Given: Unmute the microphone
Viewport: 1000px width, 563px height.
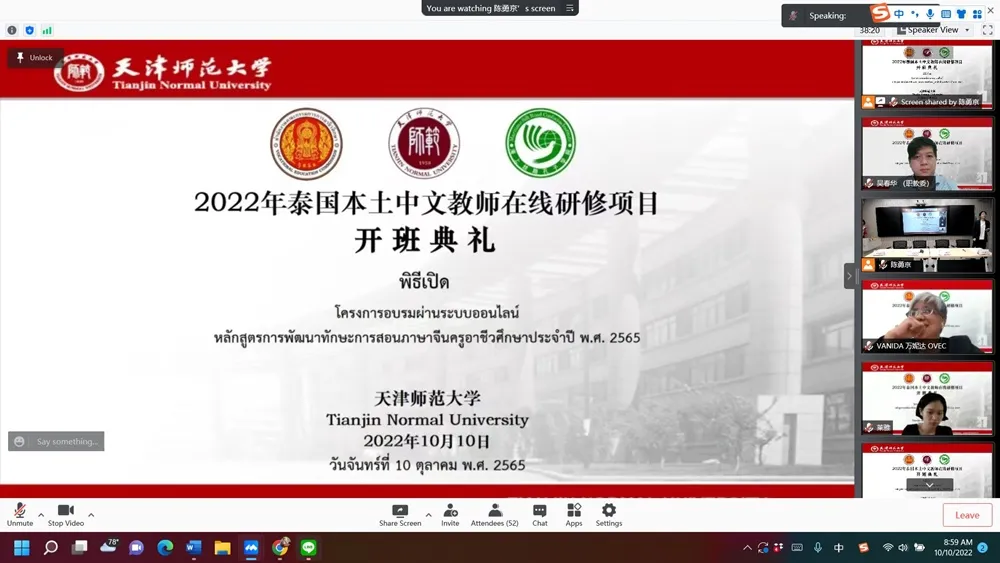Looking at the screenshot, I should (x=20, y=515).
